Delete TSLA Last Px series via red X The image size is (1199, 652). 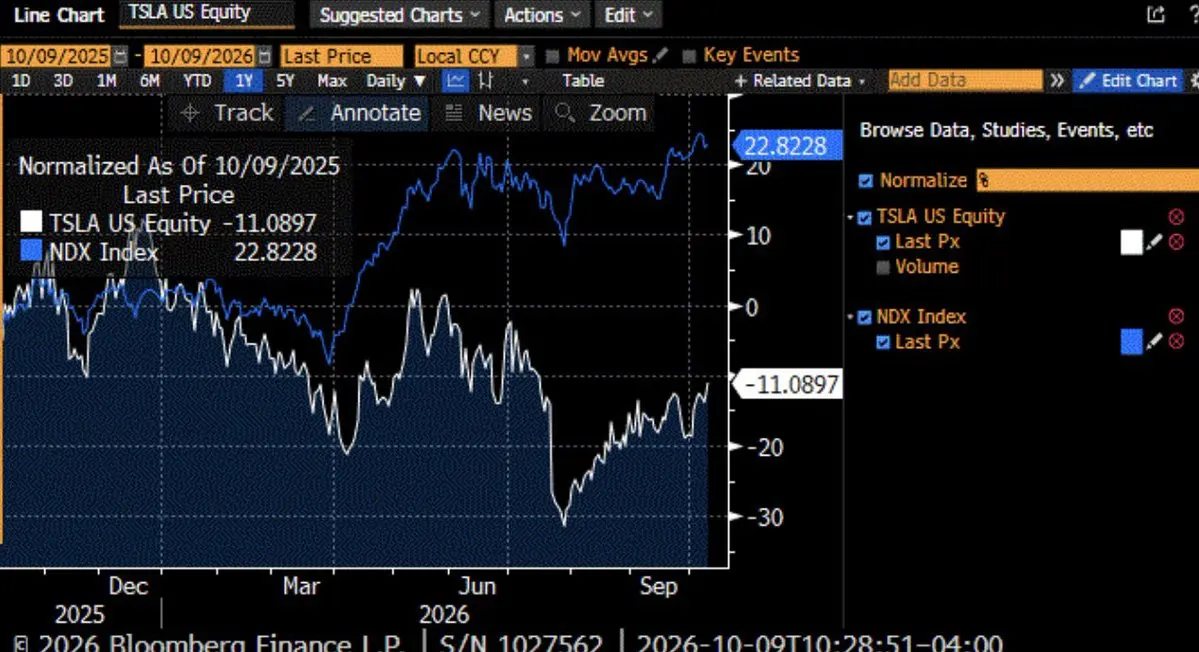(x=1176, y=242)
